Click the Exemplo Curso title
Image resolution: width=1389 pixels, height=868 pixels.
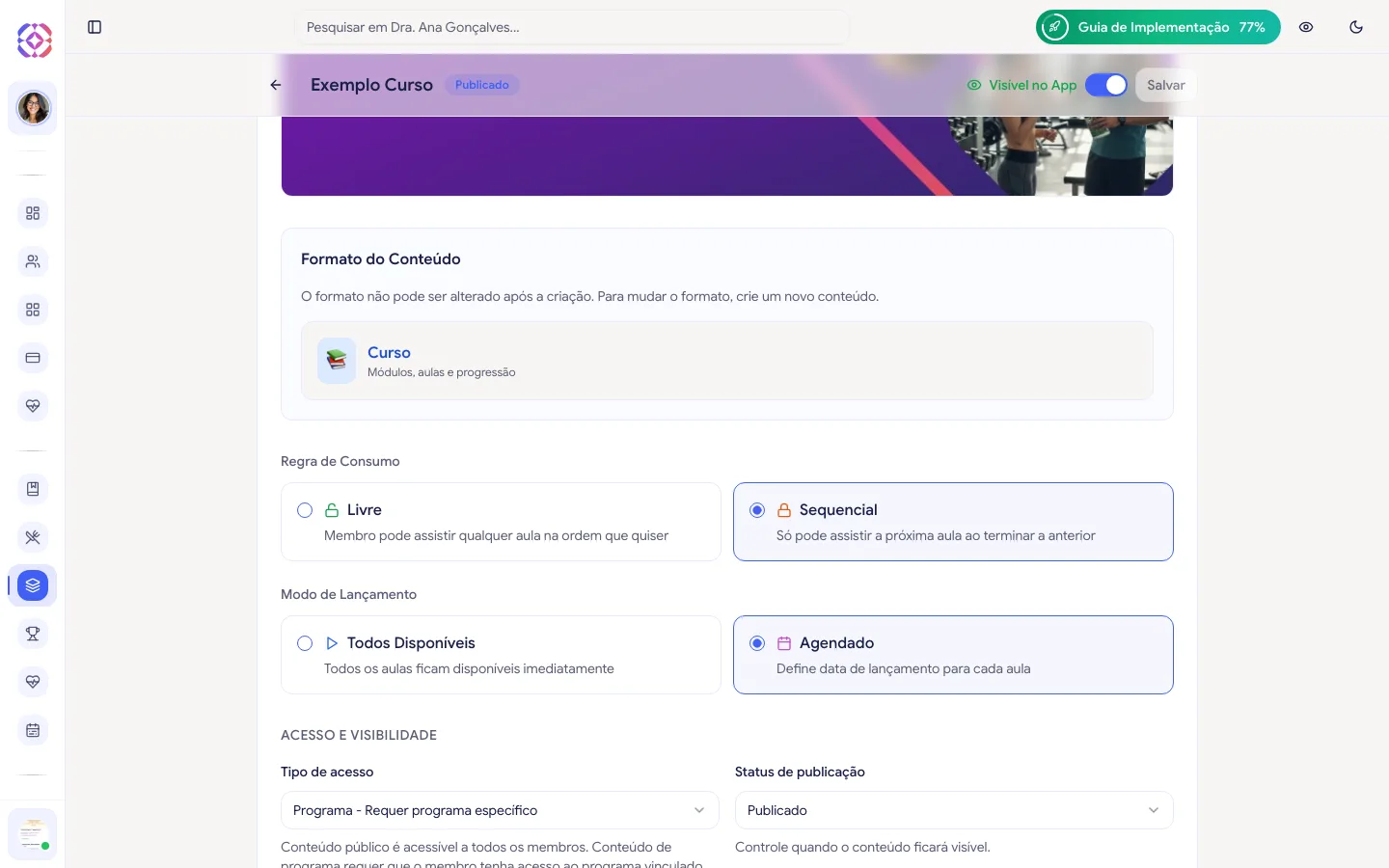tap(371, 85)
